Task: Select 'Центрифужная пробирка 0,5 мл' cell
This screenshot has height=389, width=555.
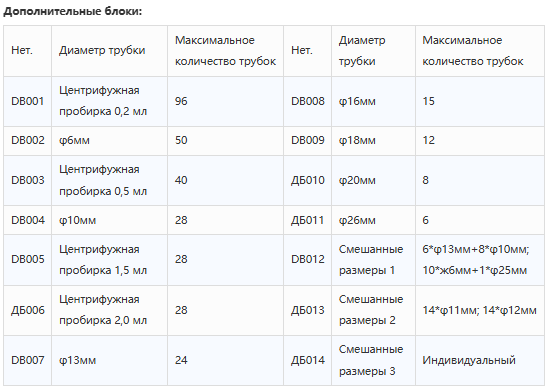Action: coord(109,180)
